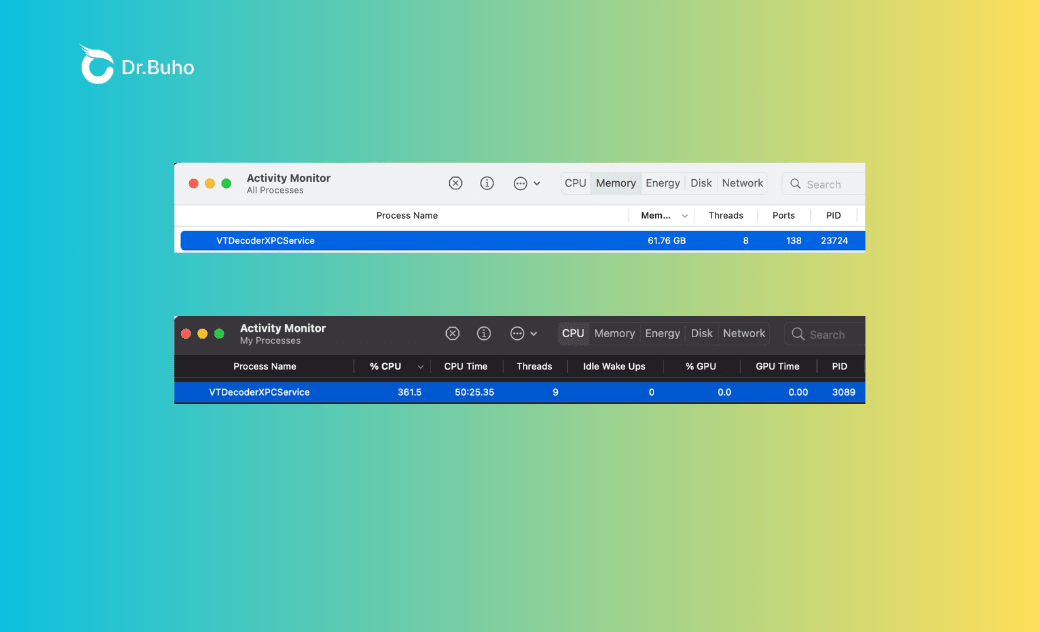Screen dimensions: 1040x632
Task: Open the % CPU sort chevron
Action: [x=420, y=366]
